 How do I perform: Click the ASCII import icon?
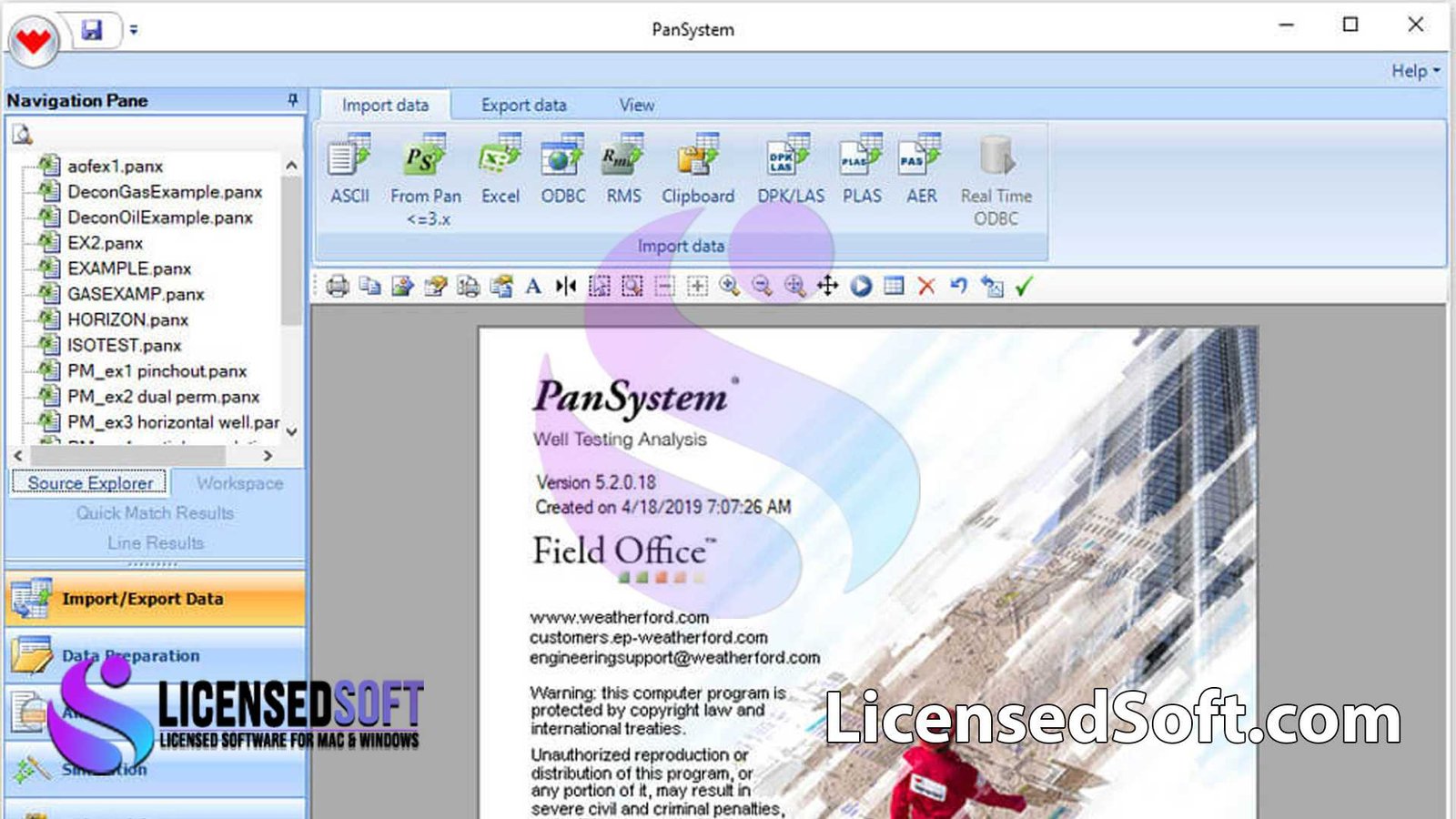point(349,169)
